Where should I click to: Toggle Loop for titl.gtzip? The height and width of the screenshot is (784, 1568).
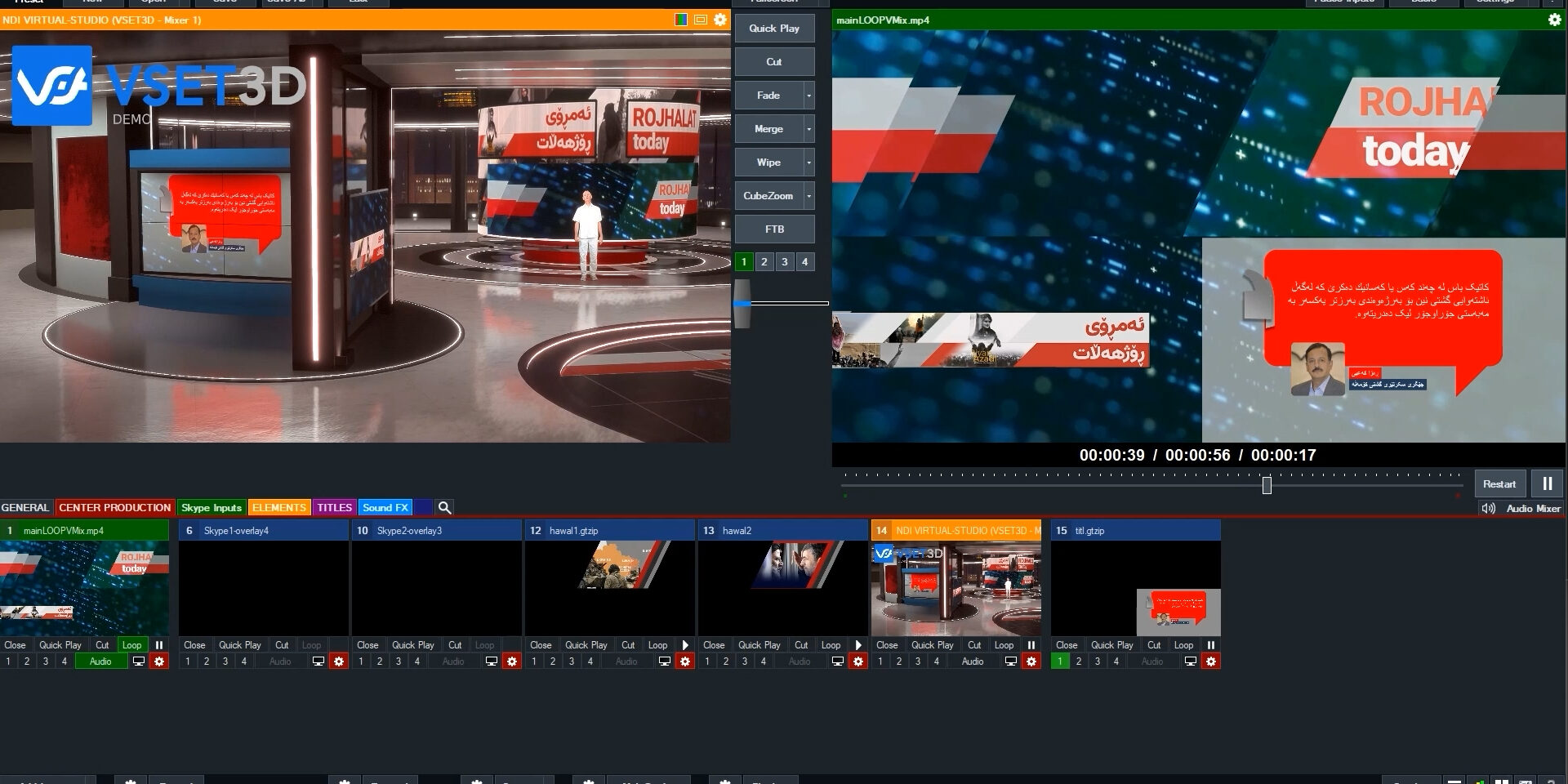coord(1183,644)
